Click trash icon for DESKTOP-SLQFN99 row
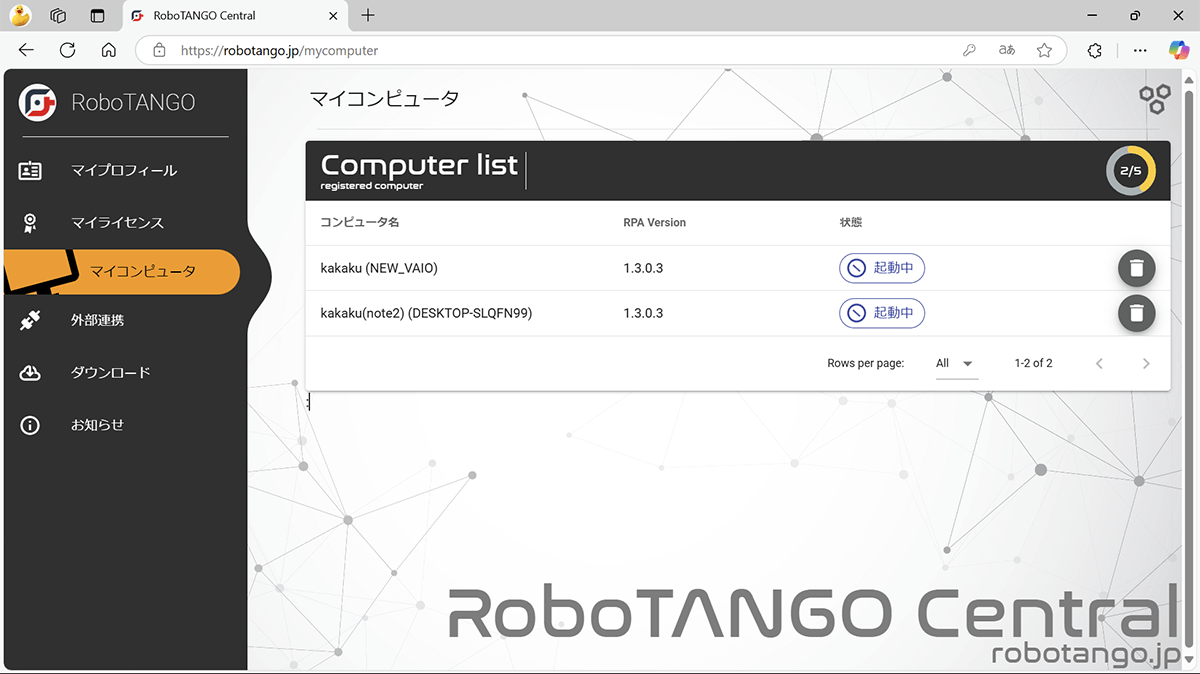 [x=1136, y=313]
